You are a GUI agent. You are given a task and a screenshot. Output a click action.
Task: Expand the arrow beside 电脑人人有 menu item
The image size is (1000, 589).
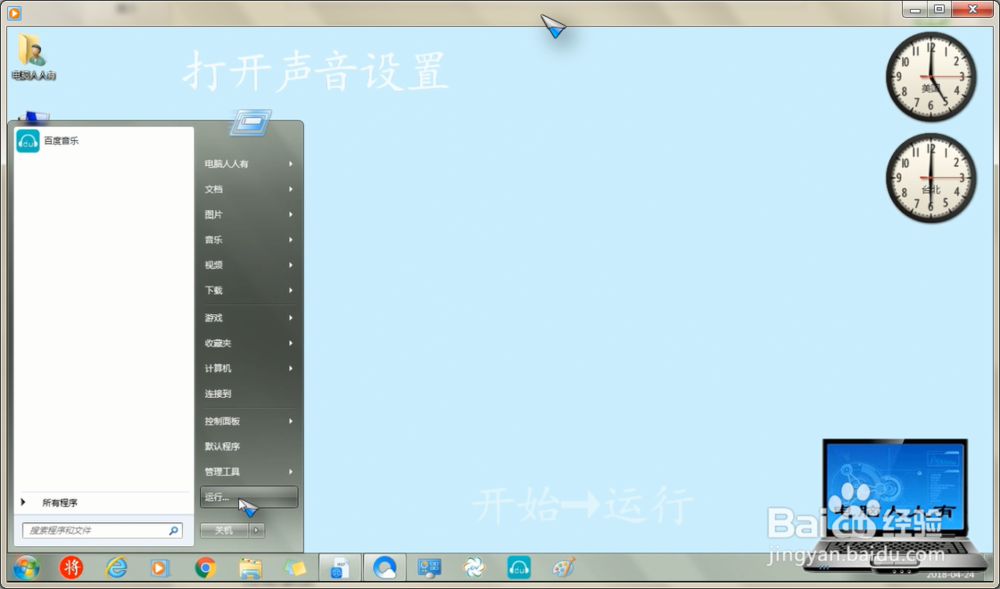point(291,164)
